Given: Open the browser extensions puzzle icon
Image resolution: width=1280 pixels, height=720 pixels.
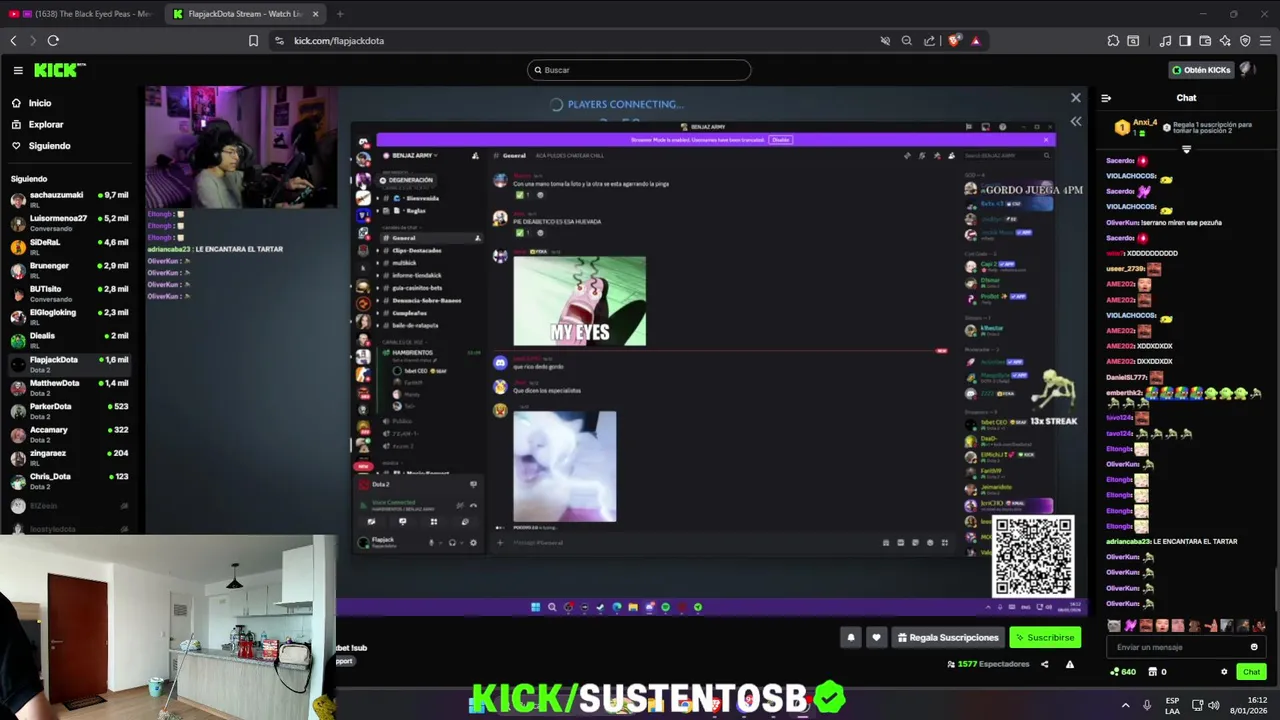Looking at the screenshot, I should tap(1113, 41).
